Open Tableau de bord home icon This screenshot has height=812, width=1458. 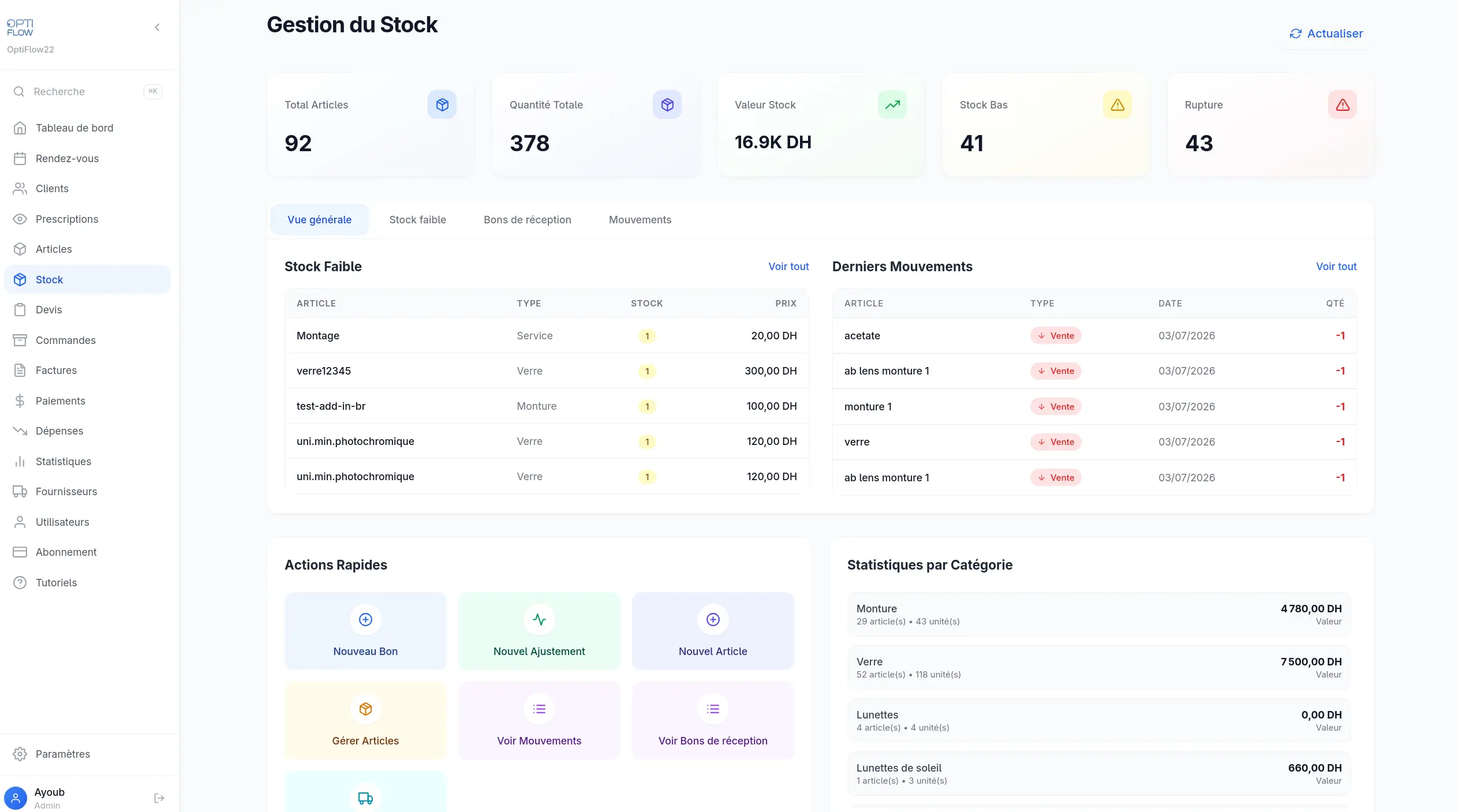tap(20, 128)
